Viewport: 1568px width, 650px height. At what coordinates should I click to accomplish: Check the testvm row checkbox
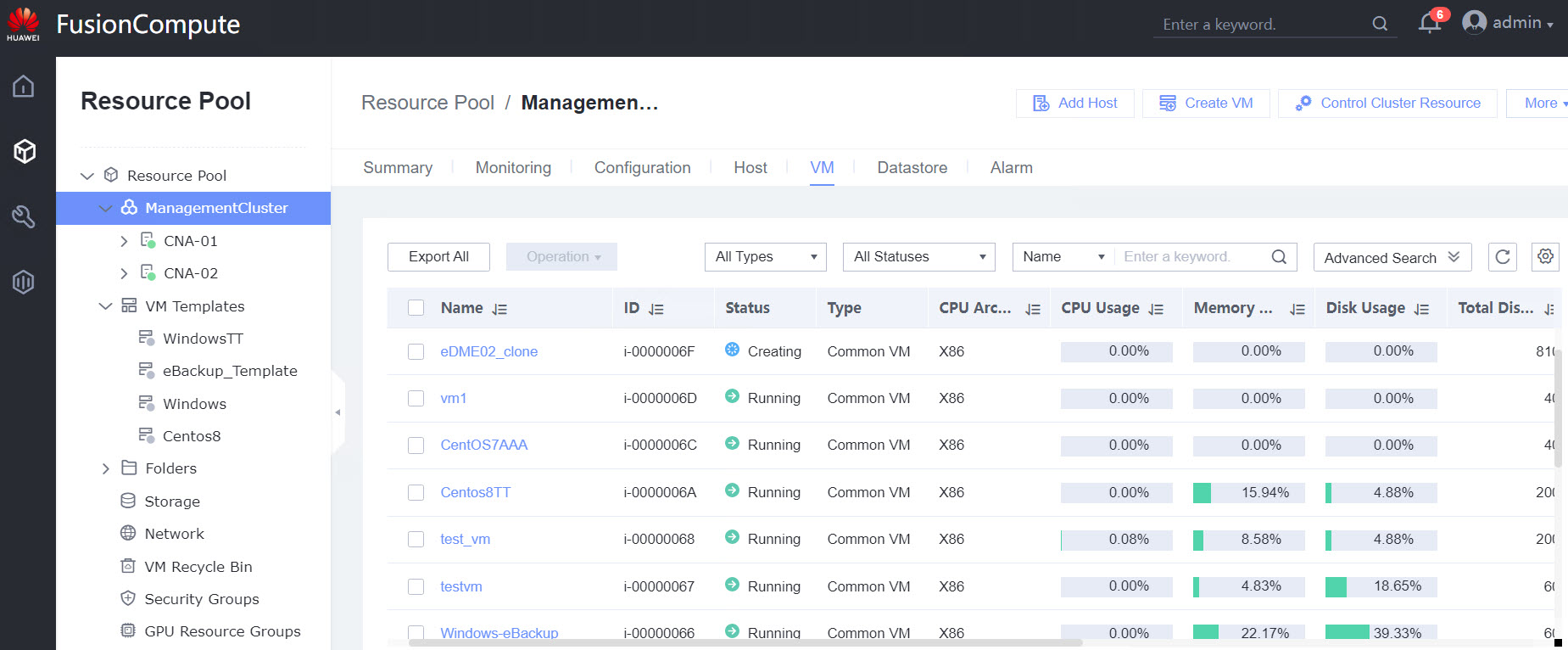[x=416, y=586]
